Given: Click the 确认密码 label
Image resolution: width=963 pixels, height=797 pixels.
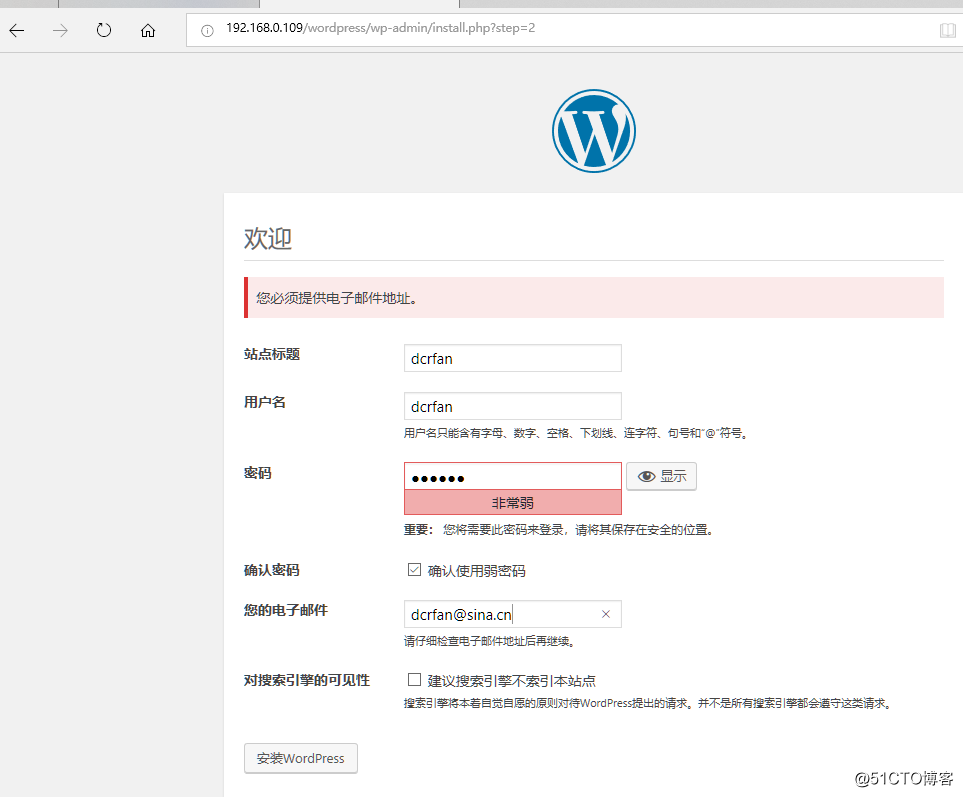Looking at the screenshot, I should (x=272, y=570).
